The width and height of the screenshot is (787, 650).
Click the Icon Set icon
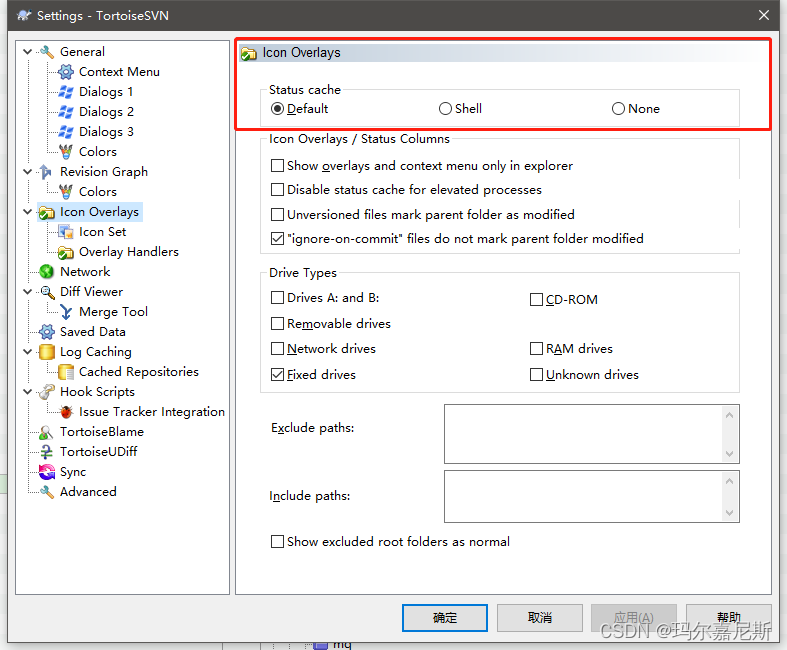pos(66,232)
